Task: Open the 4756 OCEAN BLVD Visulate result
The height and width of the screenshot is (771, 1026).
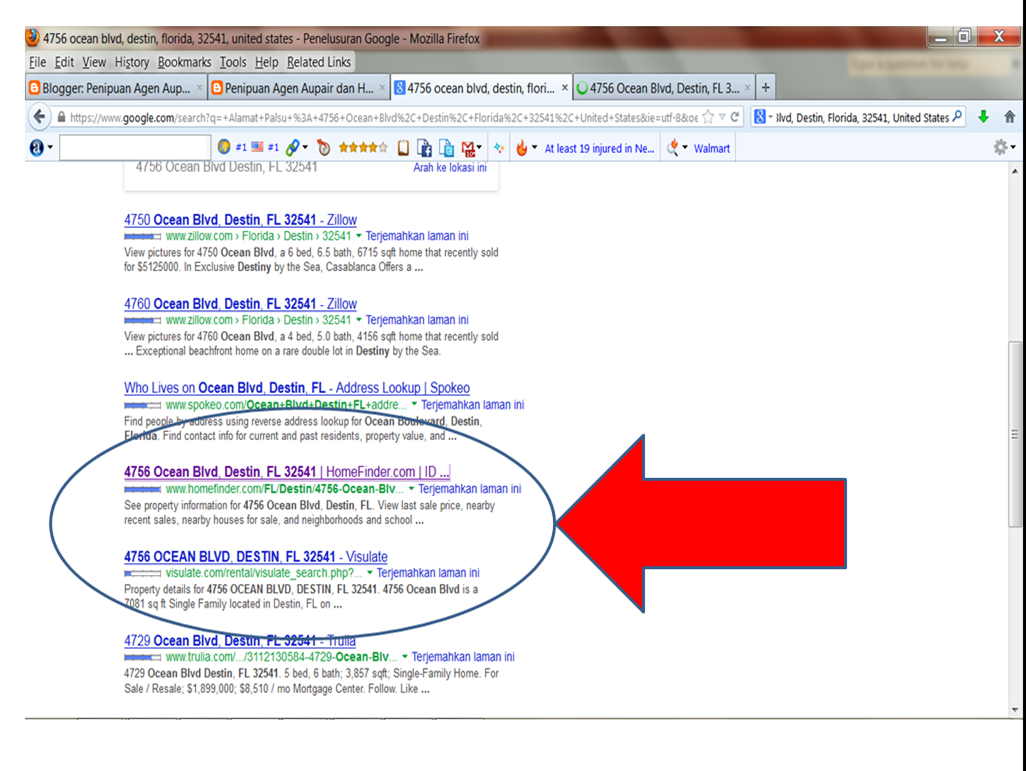Action: (256, 556)
